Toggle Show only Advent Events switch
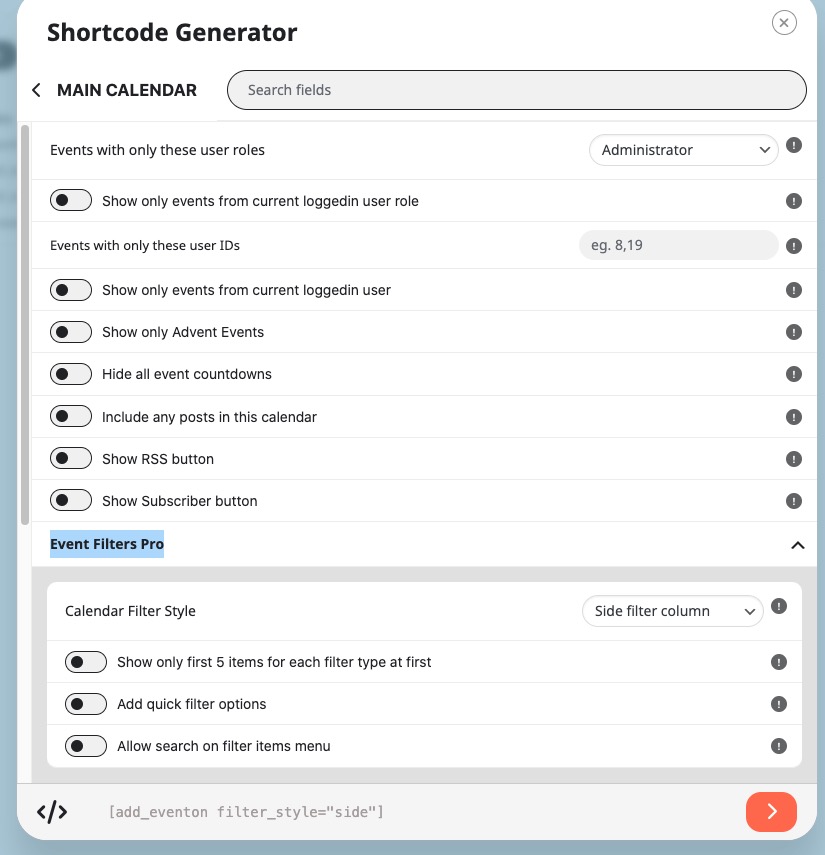Viewport: 825px width, 855px height. (x=71, y=332)
